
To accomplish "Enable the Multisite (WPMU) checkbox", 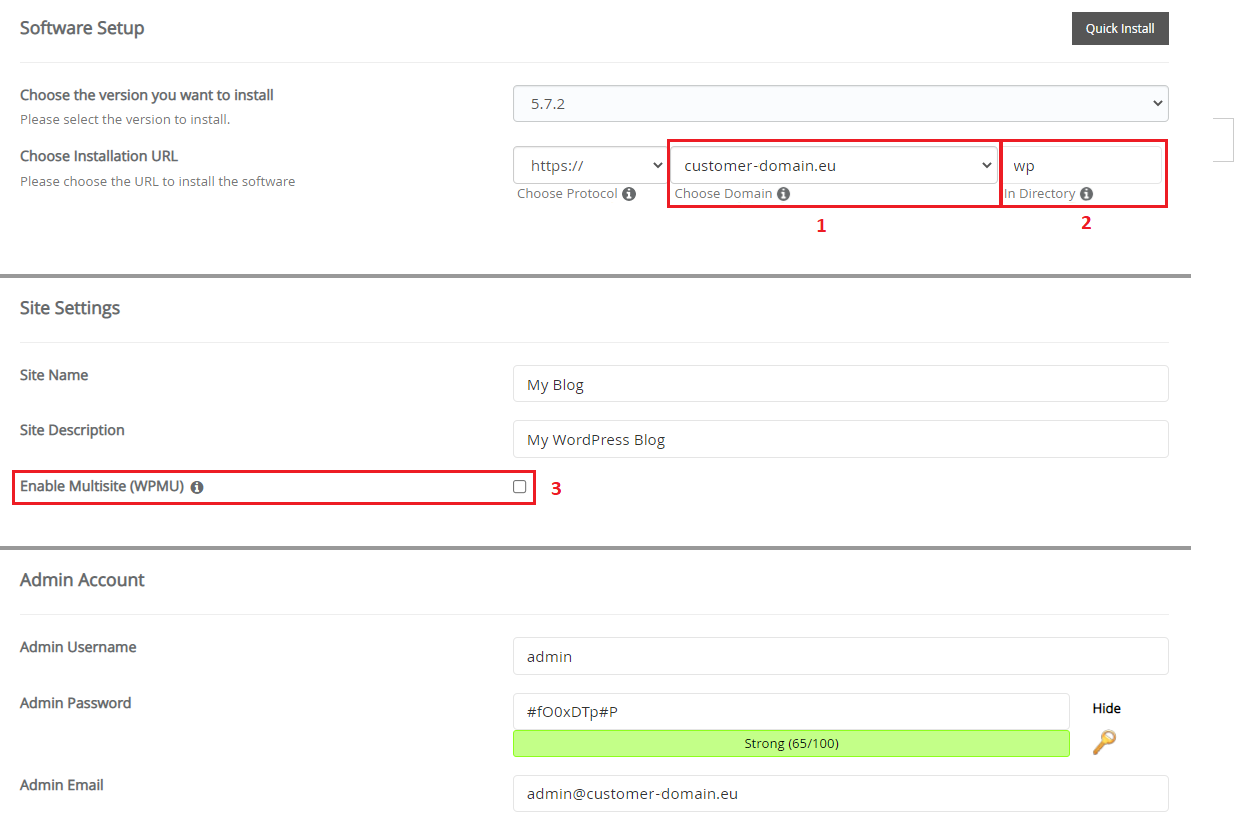I will (519, 487).
